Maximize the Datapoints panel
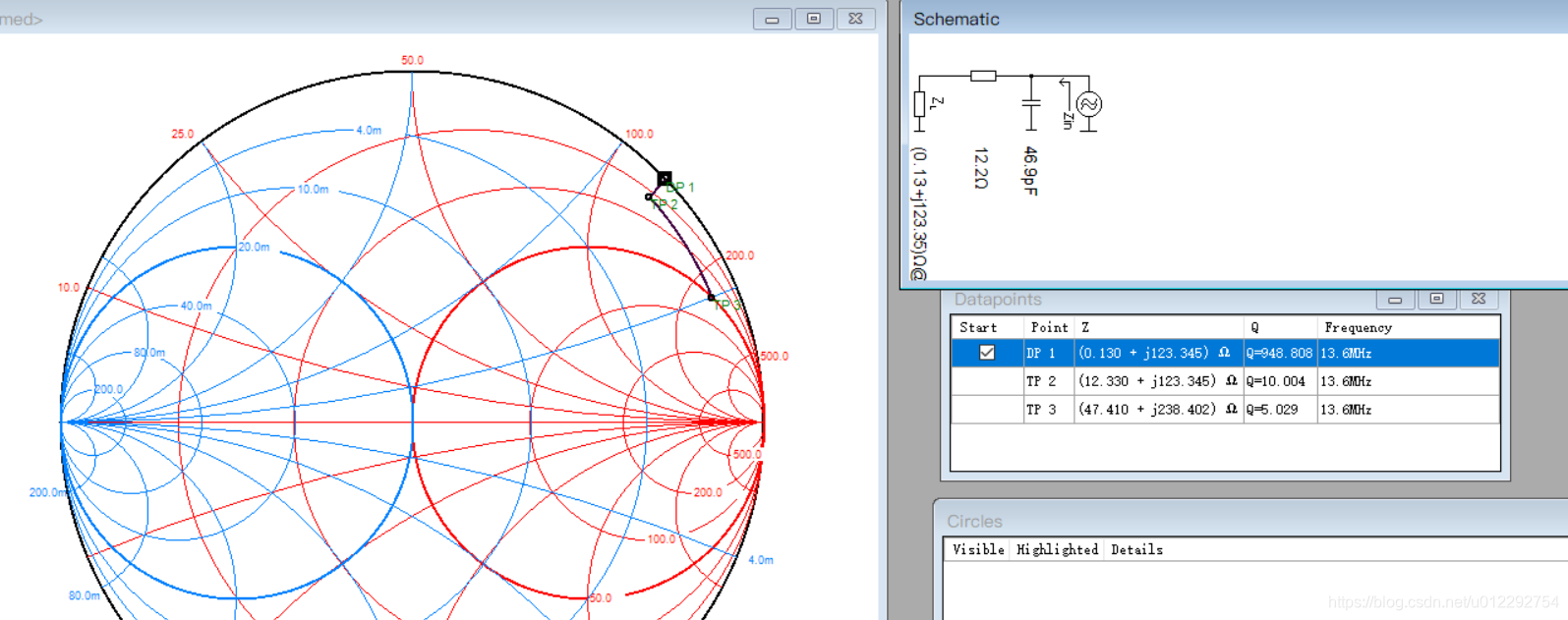Screen dimensions: 1568x620 click(1436, 299)
